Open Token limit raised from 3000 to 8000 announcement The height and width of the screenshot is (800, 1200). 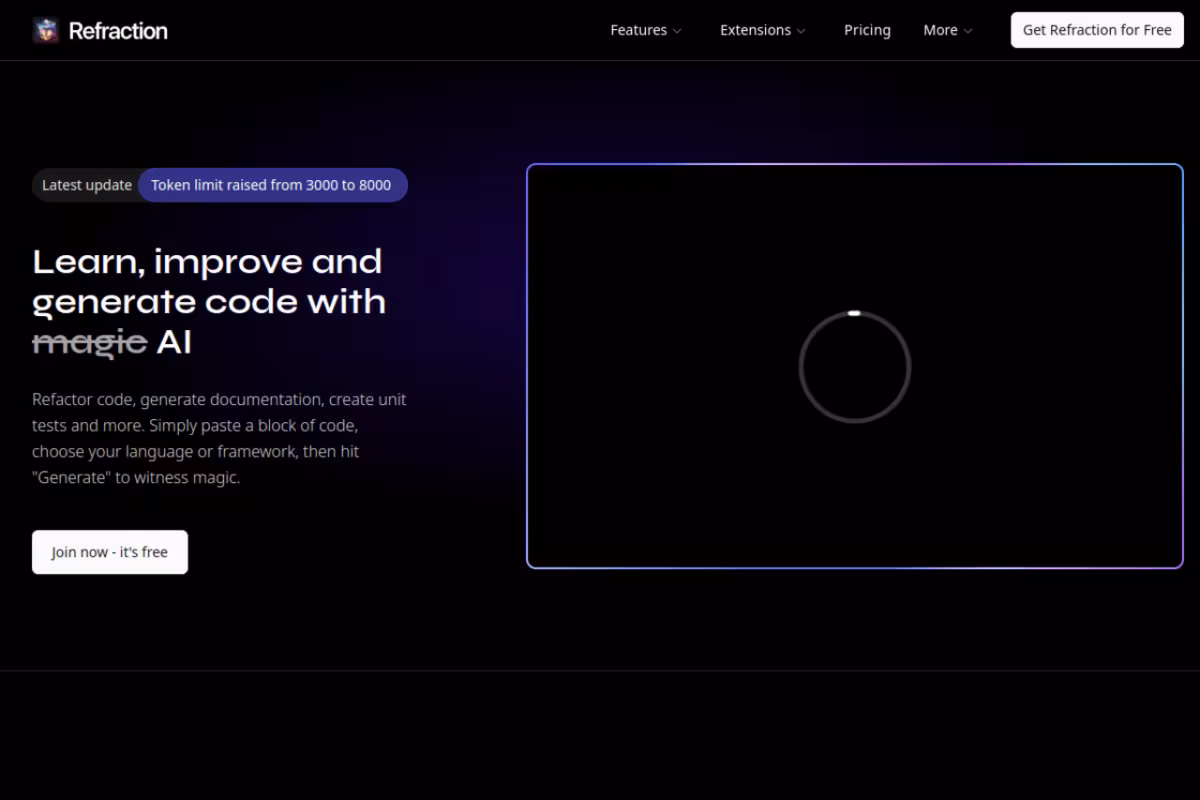click(272, 185)
